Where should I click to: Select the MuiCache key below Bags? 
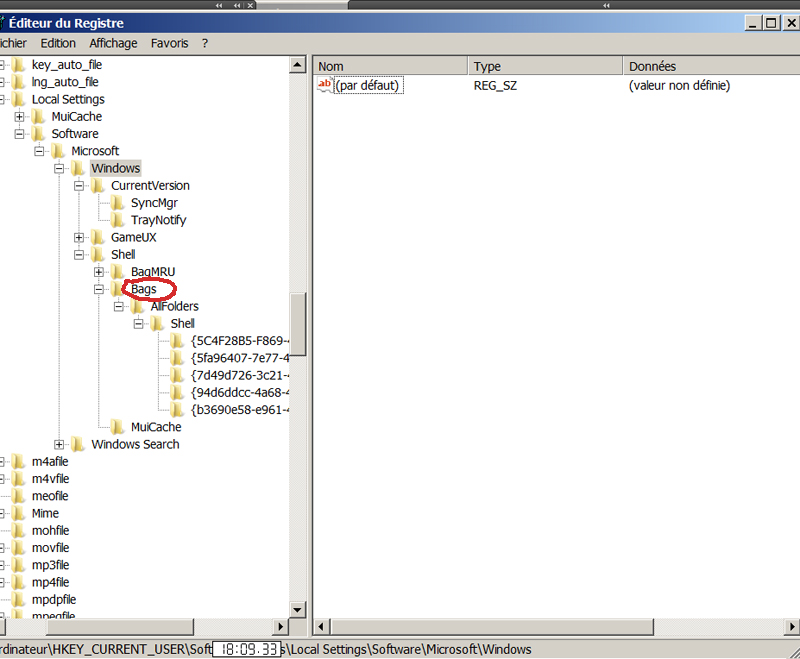click(156, 427)
